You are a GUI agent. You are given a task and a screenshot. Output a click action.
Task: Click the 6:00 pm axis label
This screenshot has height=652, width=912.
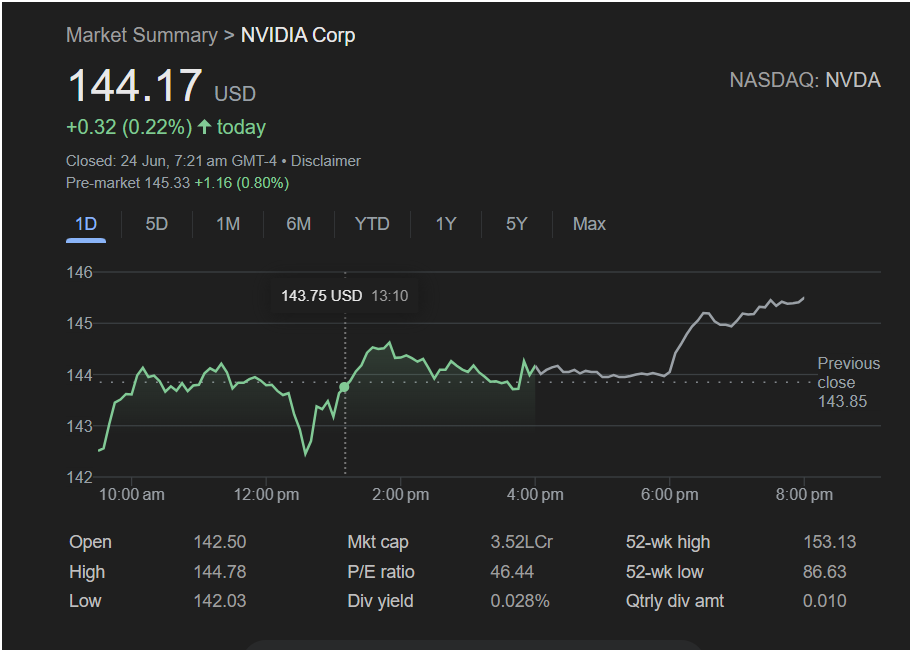tap(669, 494)
